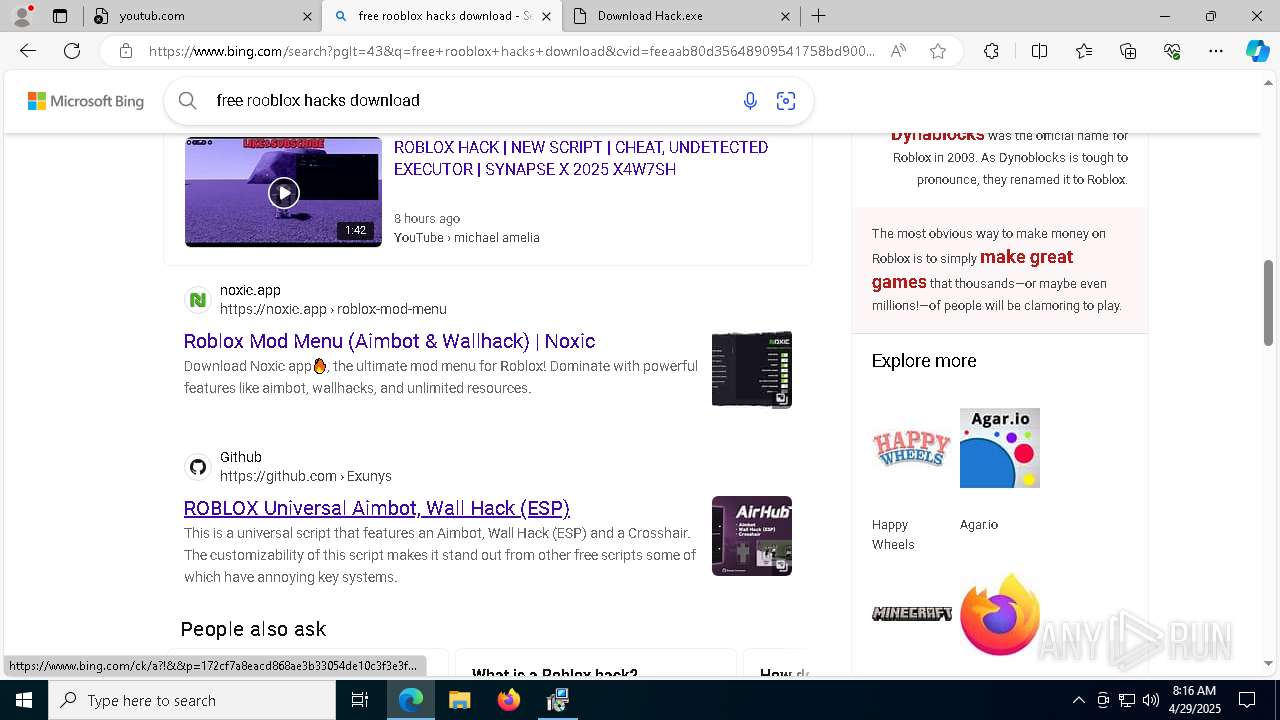The height and width of the screenshot is (720, 1280).
Task: Open visual search camera icon
Action: coord(786,100)
